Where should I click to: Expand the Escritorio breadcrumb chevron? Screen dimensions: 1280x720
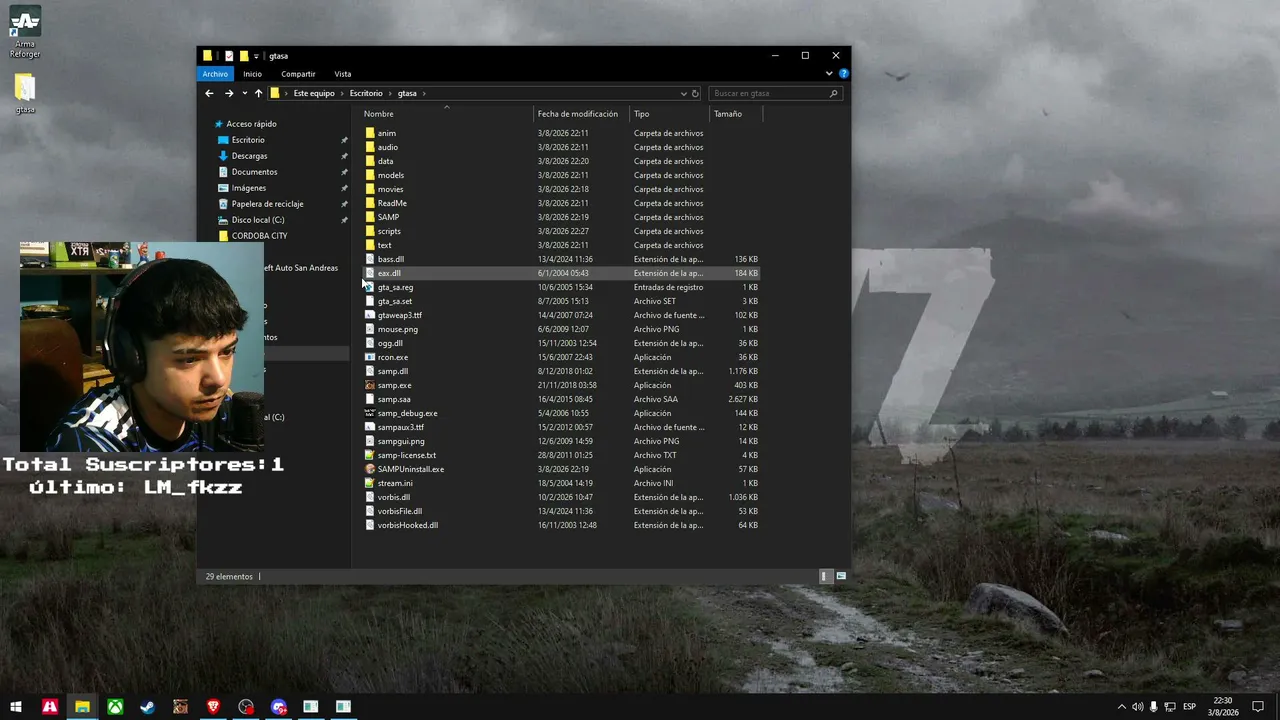(x=390, y=93)
